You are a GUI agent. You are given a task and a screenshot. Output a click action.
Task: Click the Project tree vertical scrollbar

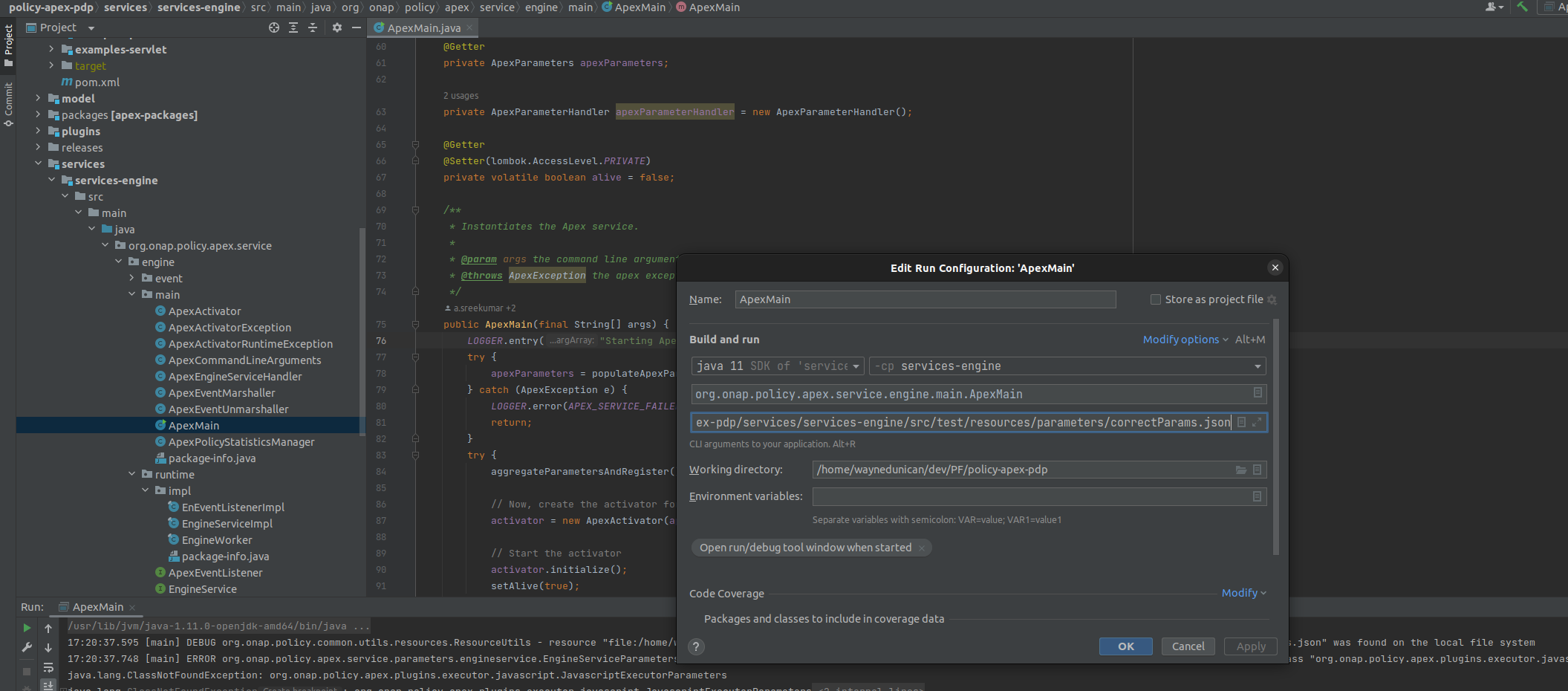[362, 332]
